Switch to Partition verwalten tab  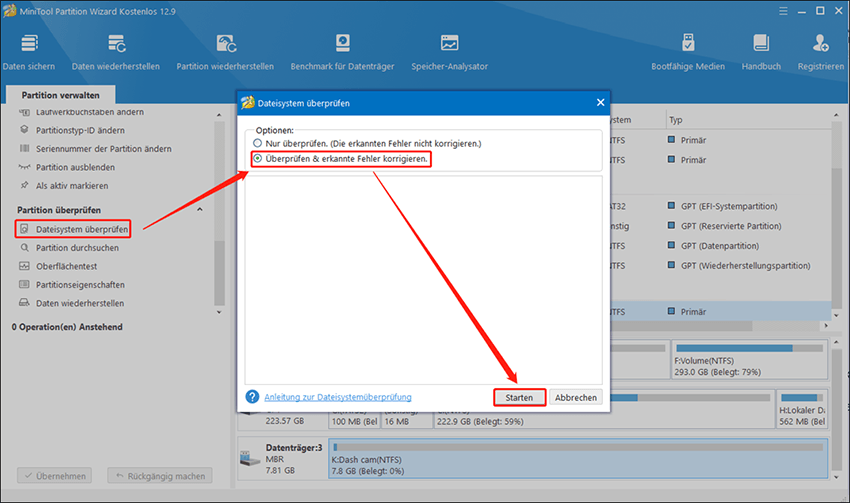[60, 95]
